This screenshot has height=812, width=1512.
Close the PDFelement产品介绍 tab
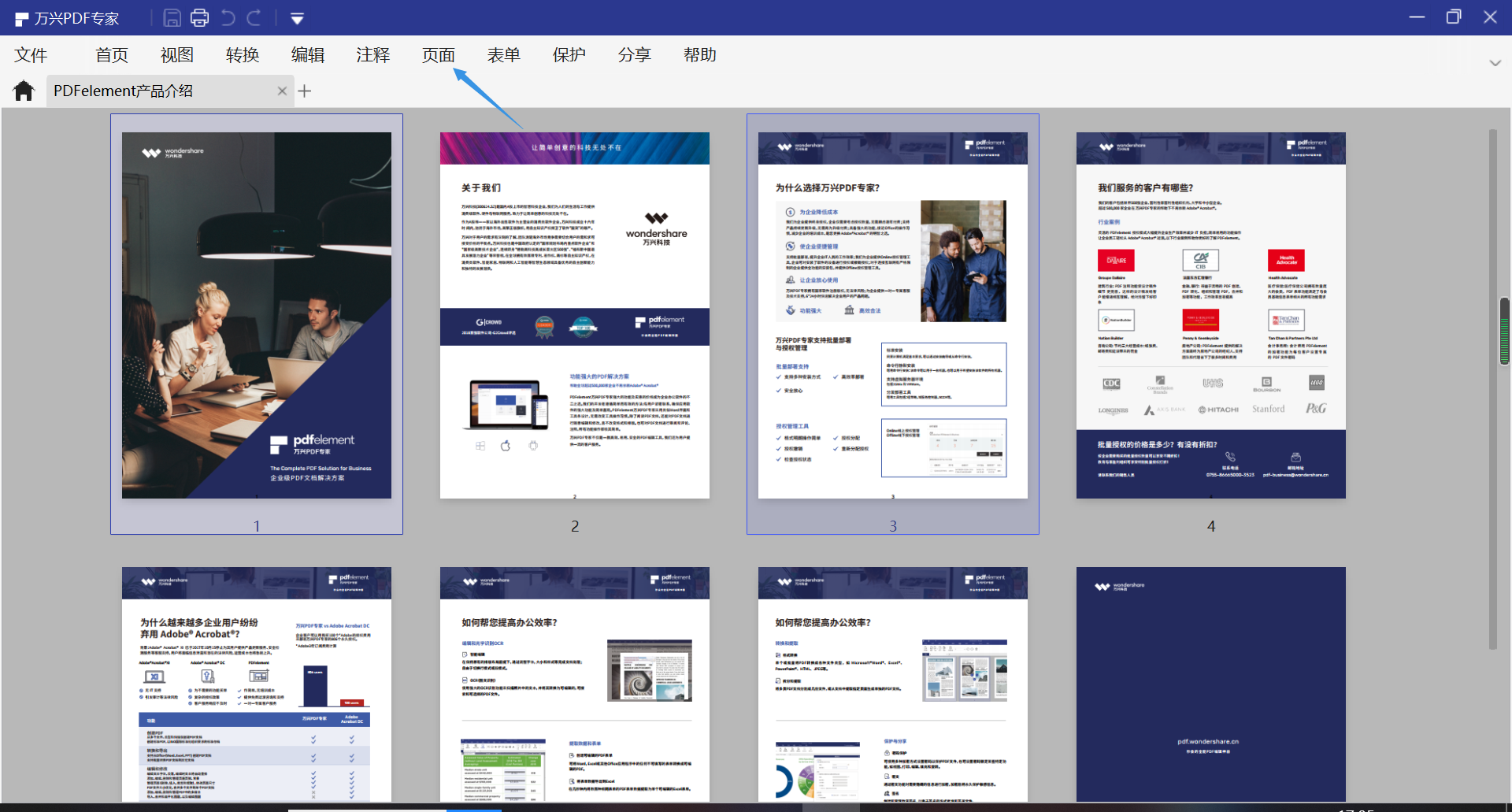click(x=282, y=91)
